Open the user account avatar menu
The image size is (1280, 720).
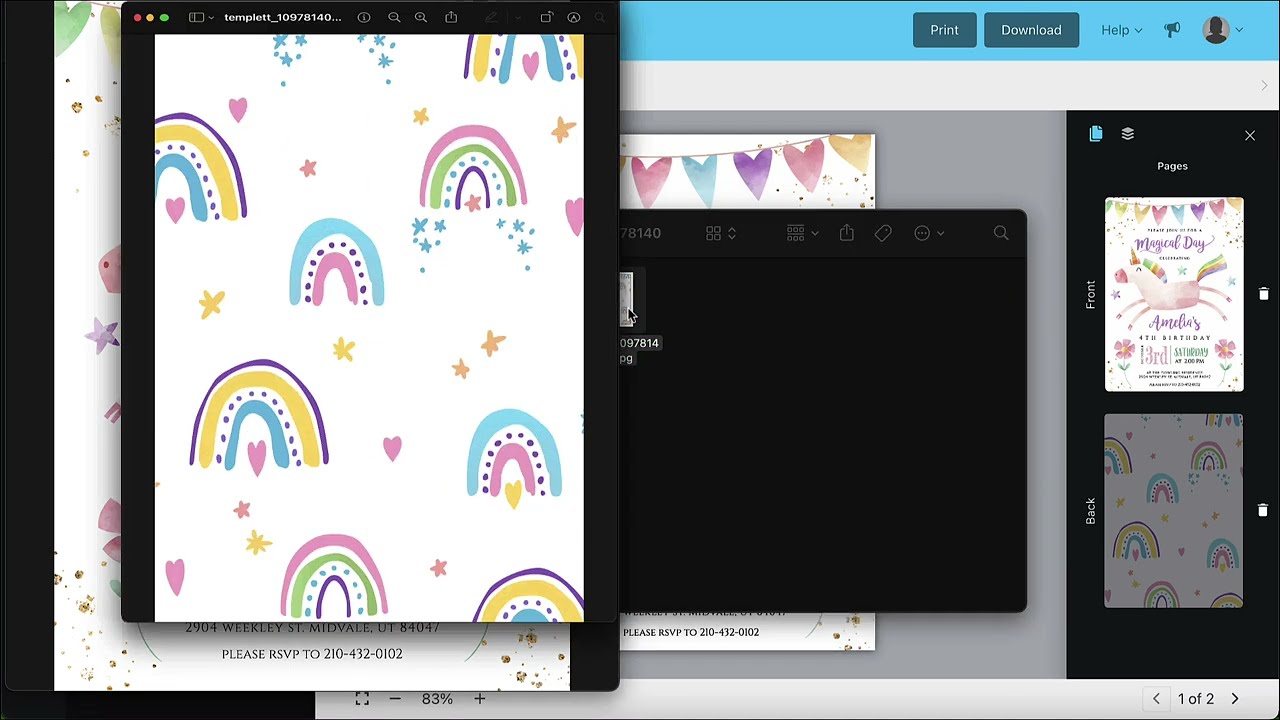(x=1223, y=30)
